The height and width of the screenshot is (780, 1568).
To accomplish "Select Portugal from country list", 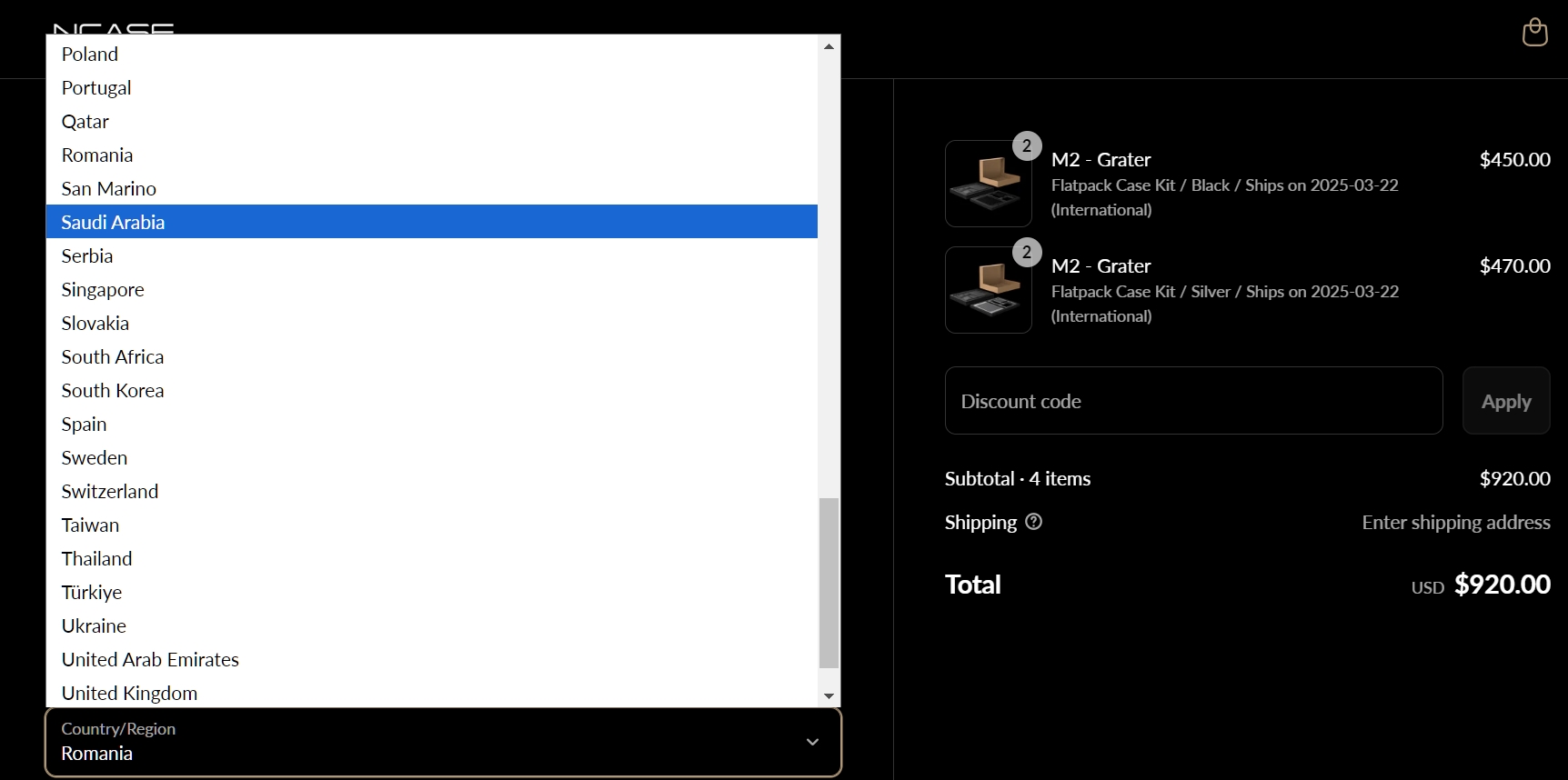I will [432, 87].
